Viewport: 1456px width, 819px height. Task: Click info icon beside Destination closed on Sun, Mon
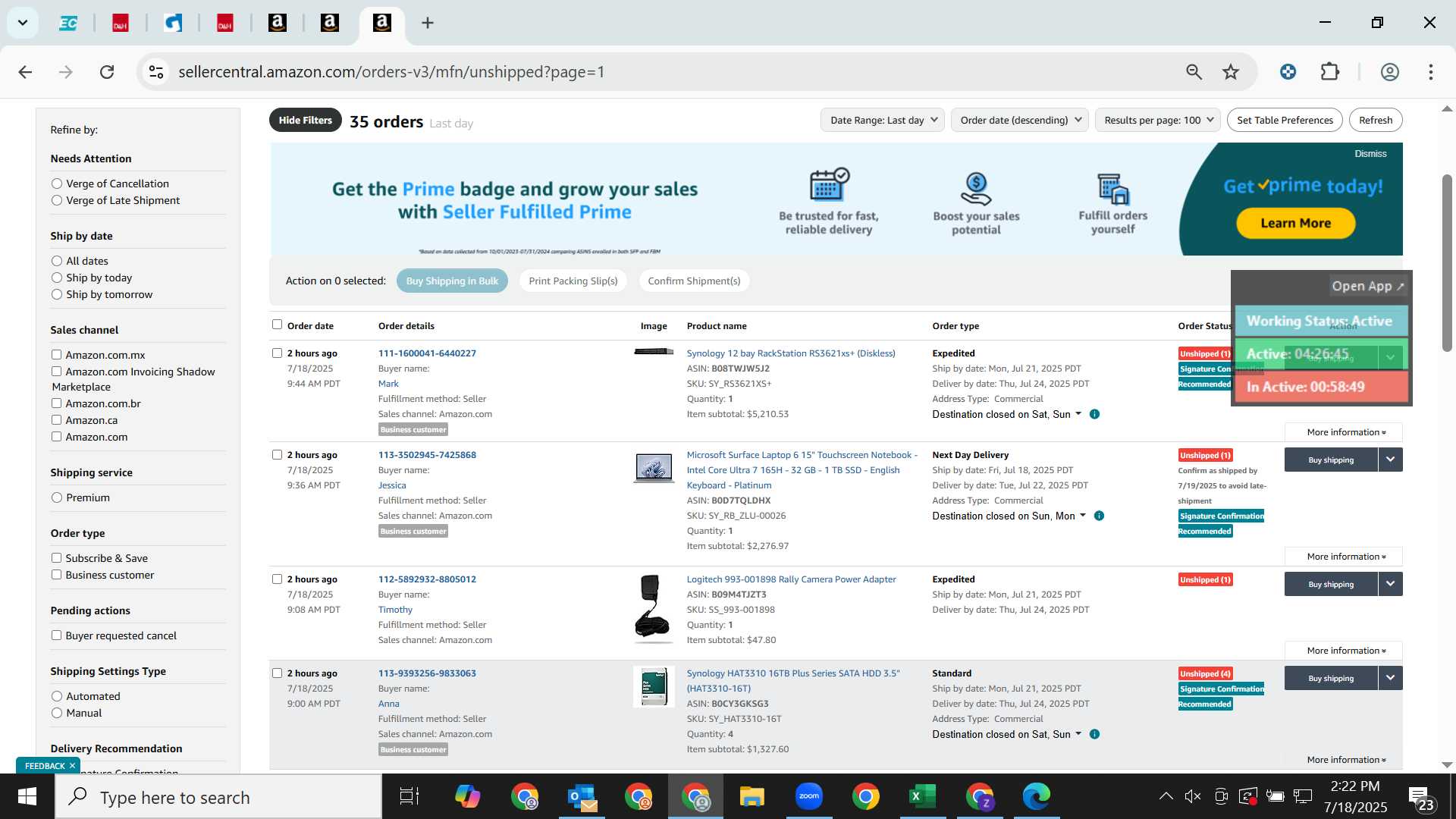click(1099, 516)
